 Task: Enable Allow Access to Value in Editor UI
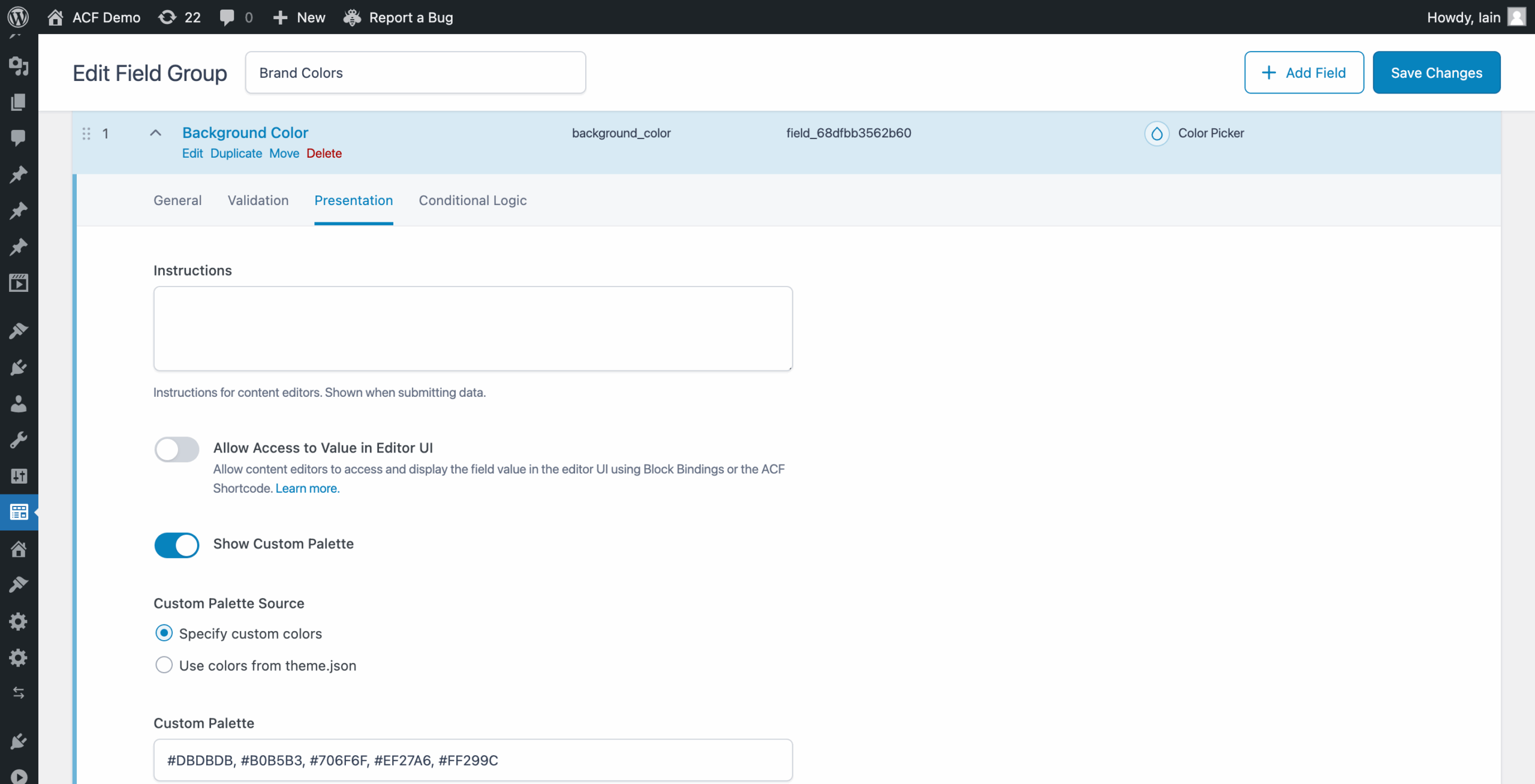[x=177, y=449]
